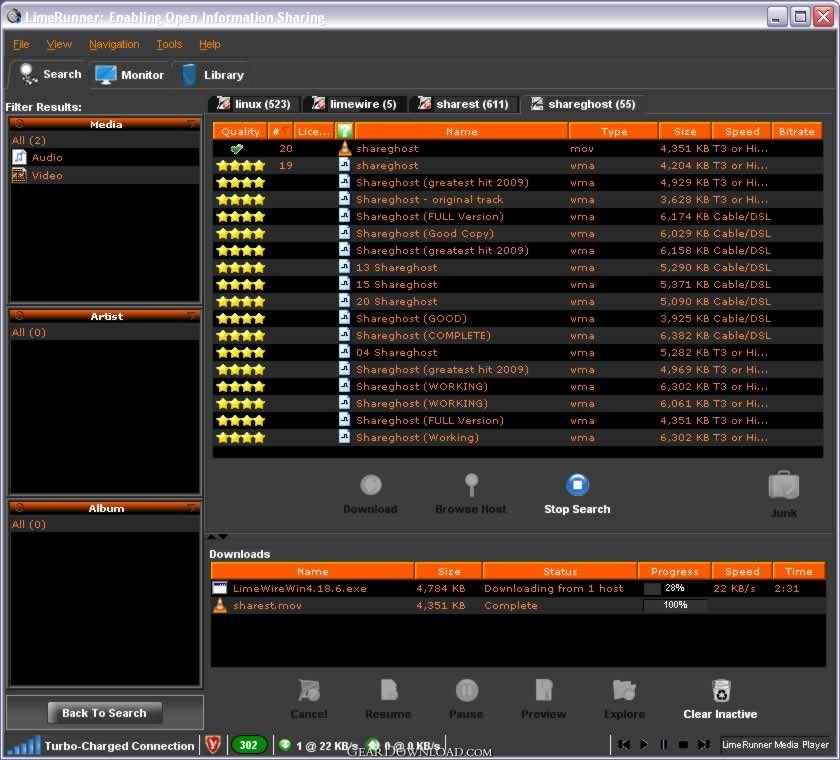Open the File menu
The image size is (840, 760).
pos(21,44)
